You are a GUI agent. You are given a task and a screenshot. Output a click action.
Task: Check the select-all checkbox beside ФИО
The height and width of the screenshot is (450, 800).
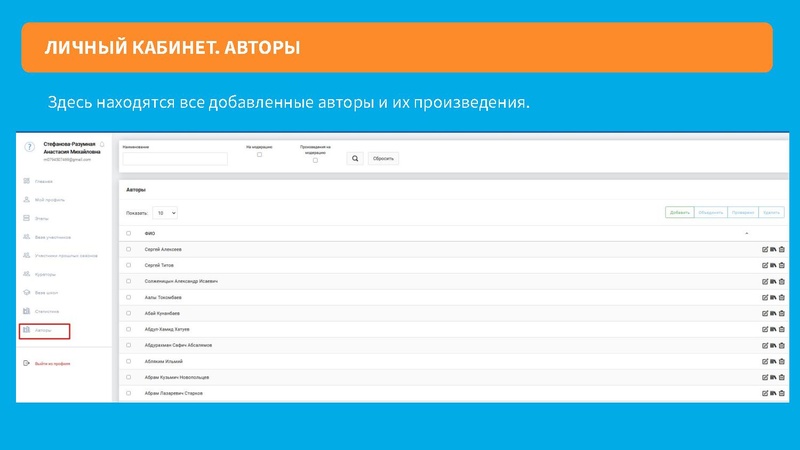[129, 233]
